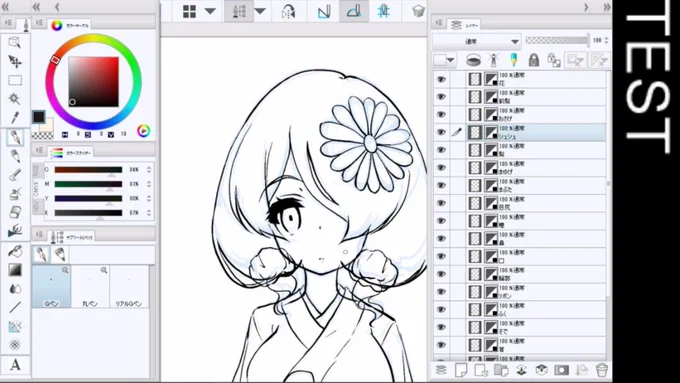Click Transfer to lower layer icon
Screen dimensions: 680x383
tap(521, 370)
